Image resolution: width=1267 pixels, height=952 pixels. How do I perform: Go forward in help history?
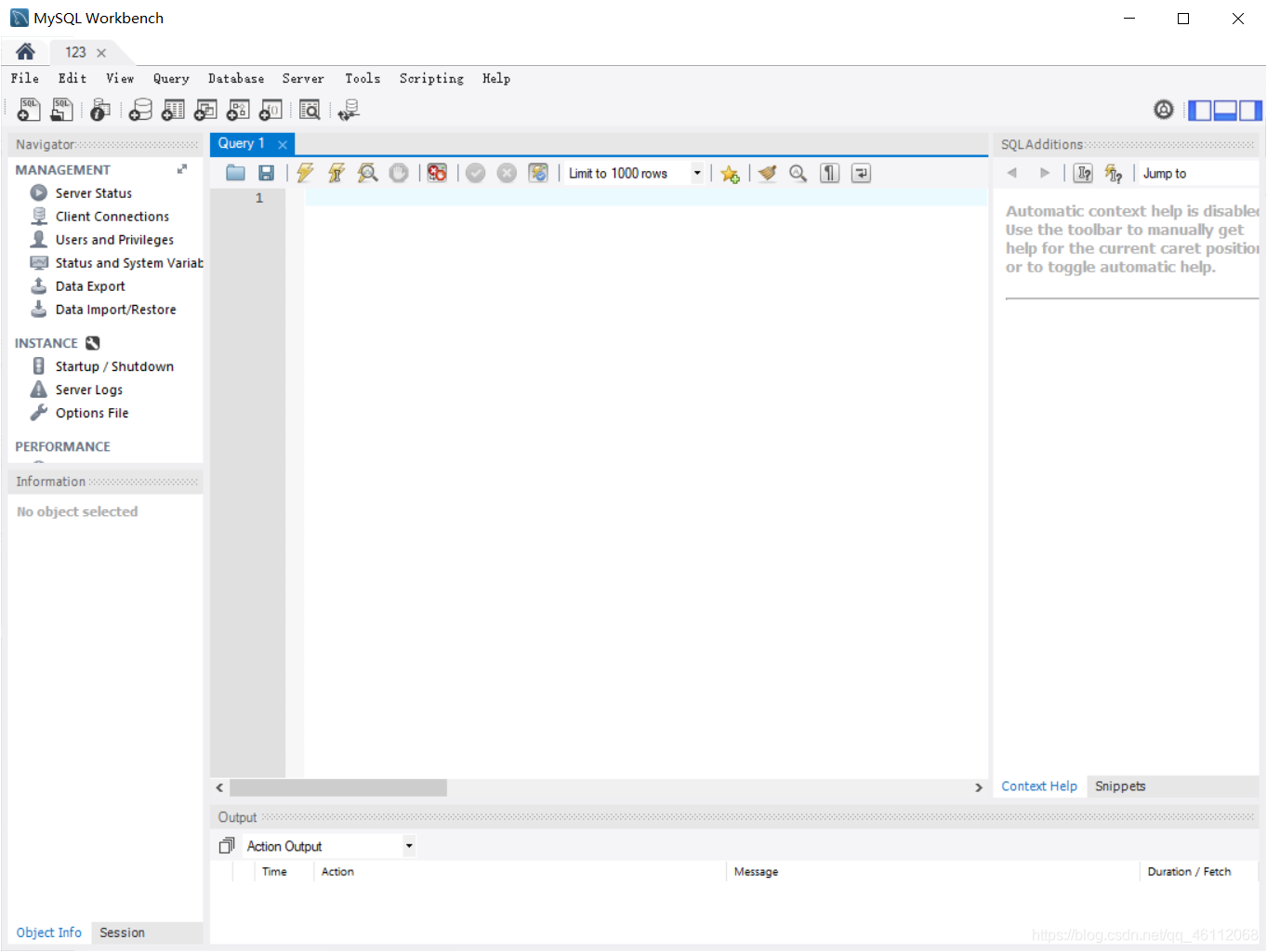(x=1045, y=173)
